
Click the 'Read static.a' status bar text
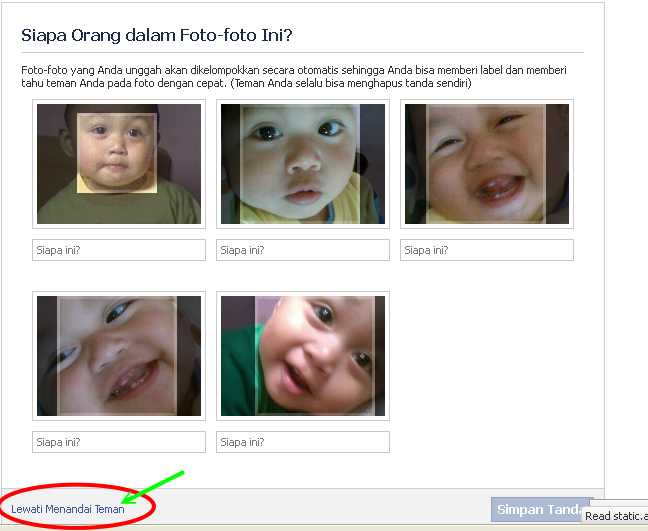[x=615, y=516]
